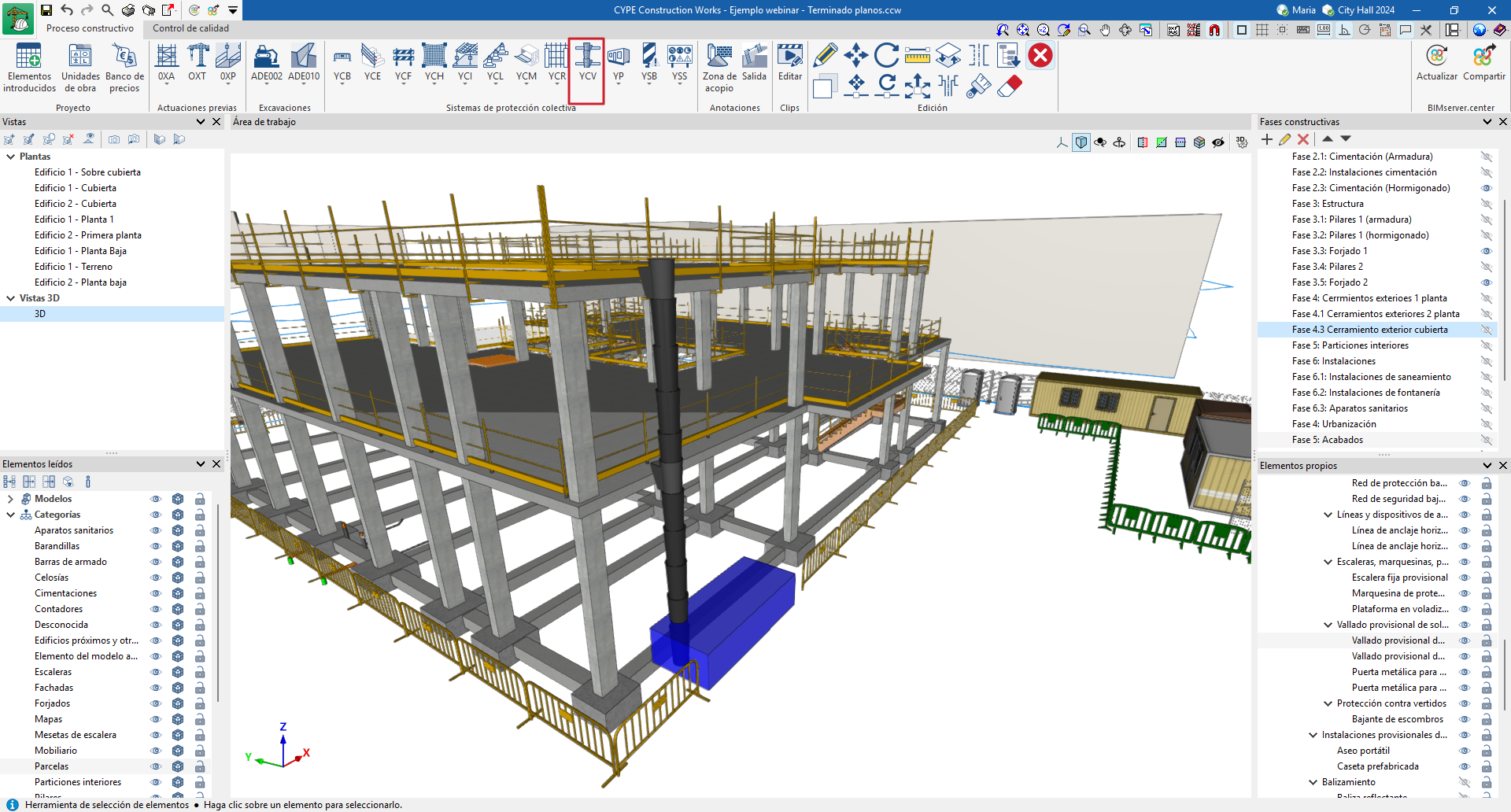Viewport: 1511px width, 812px height.
Task: Open Banco de precios
Action: pos(124,68)
